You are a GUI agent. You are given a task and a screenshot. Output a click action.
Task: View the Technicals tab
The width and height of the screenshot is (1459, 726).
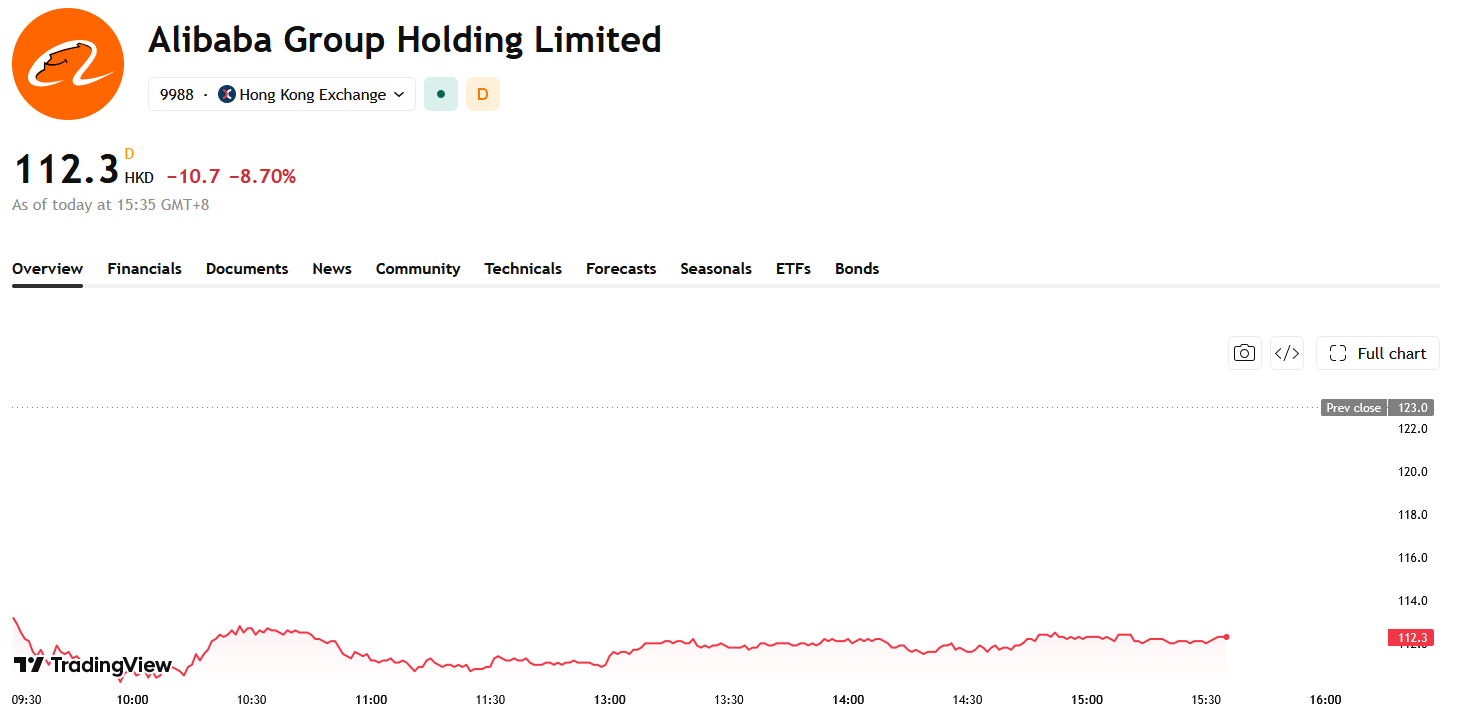pos(523,268)
